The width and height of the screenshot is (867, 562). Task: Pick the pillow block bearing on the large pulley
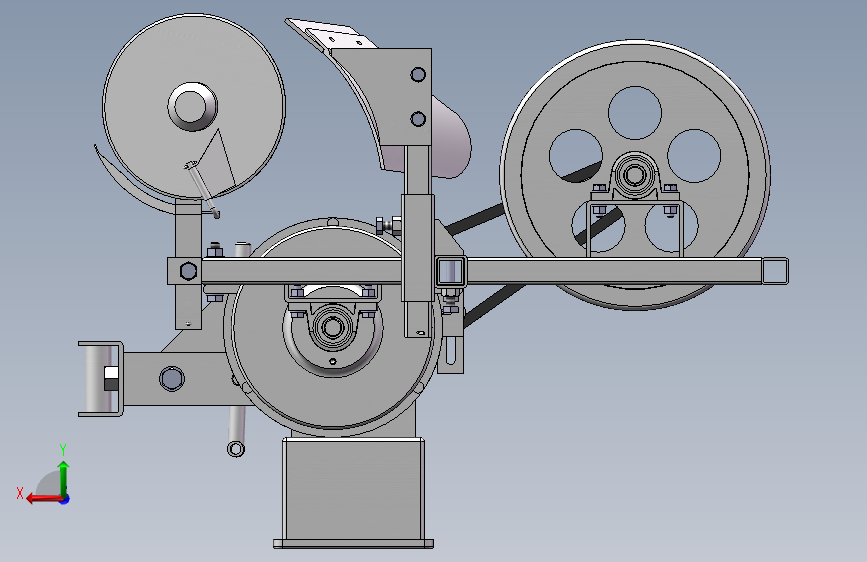pos(635,177)
